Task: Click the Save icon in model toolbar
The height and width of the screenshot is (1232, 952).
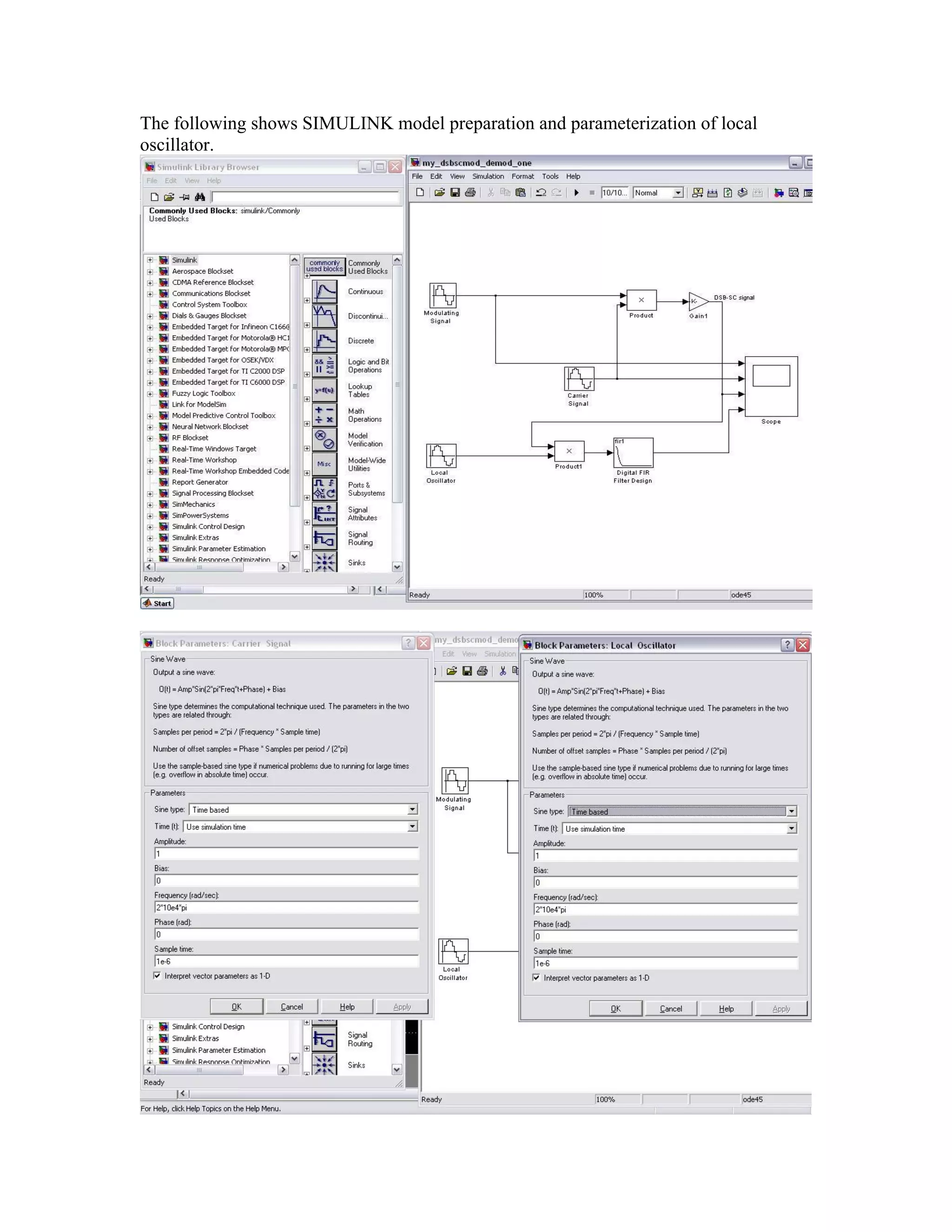Action: point(455,193)
